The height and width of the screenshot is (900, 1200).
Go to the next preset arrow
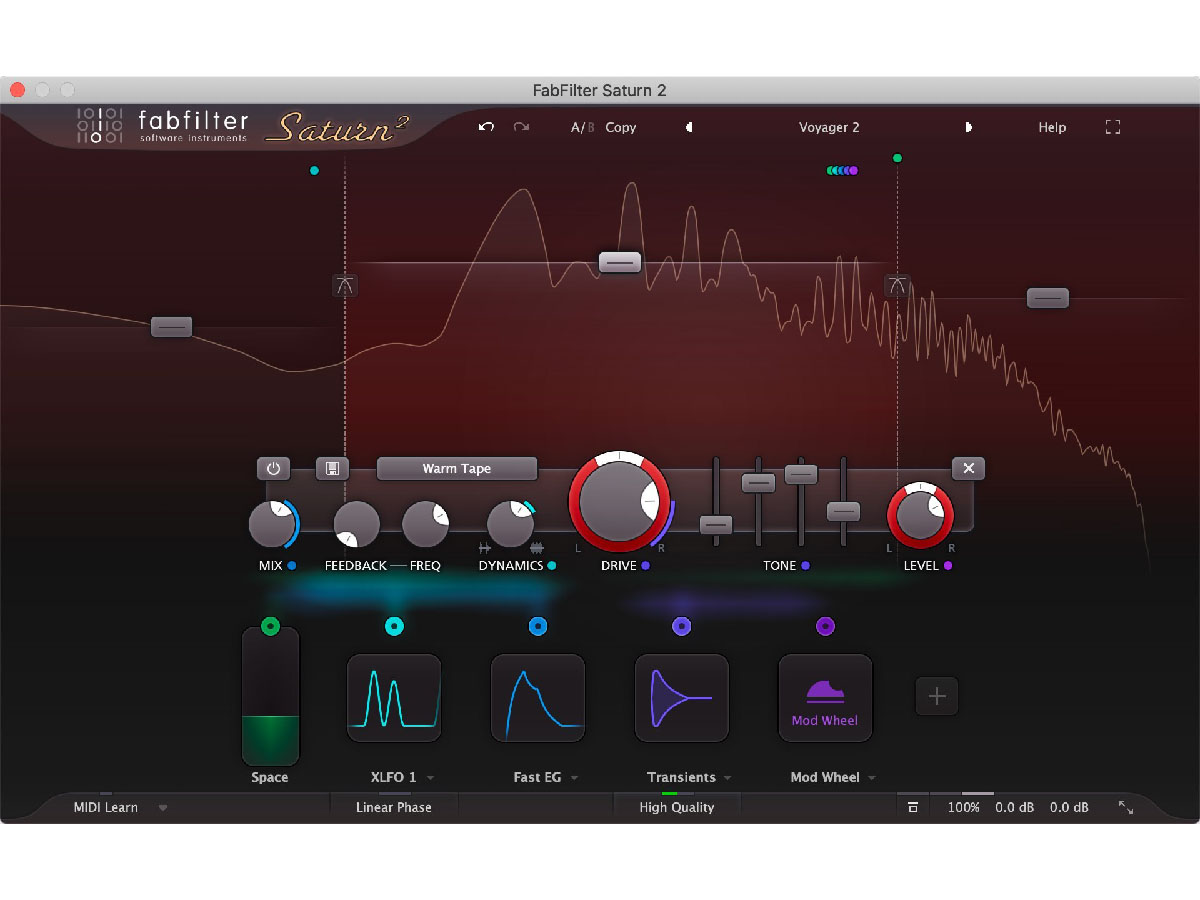tap(967, 127)
